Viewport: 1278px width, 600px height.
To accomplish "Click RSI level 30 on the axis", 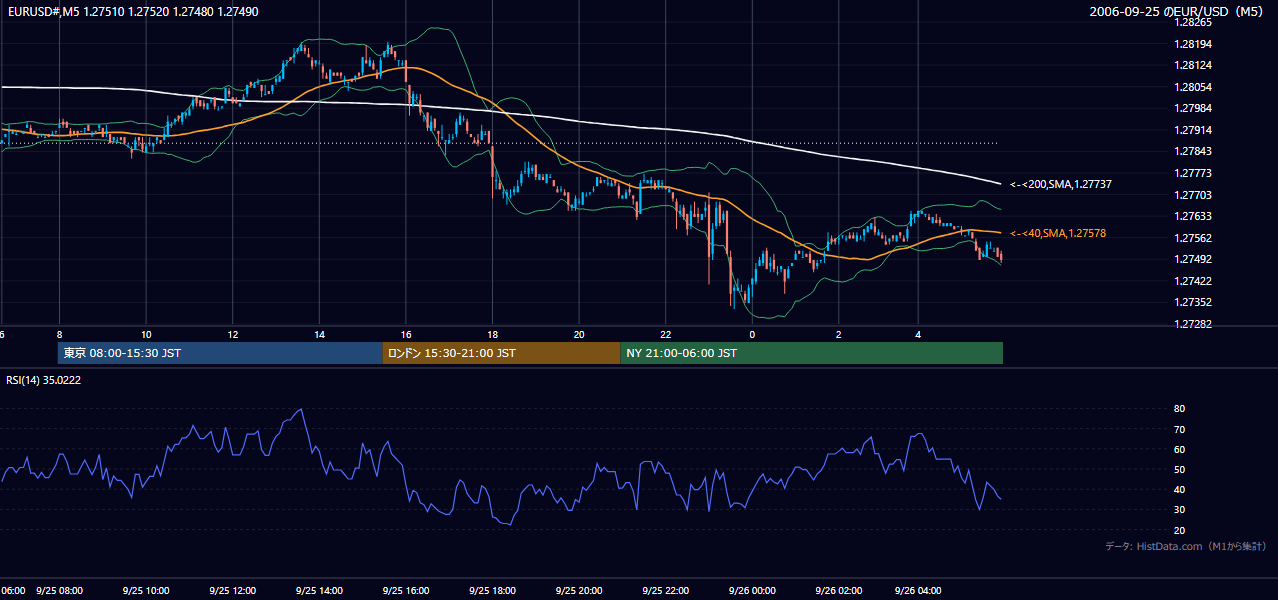I will coord(1180,510).
